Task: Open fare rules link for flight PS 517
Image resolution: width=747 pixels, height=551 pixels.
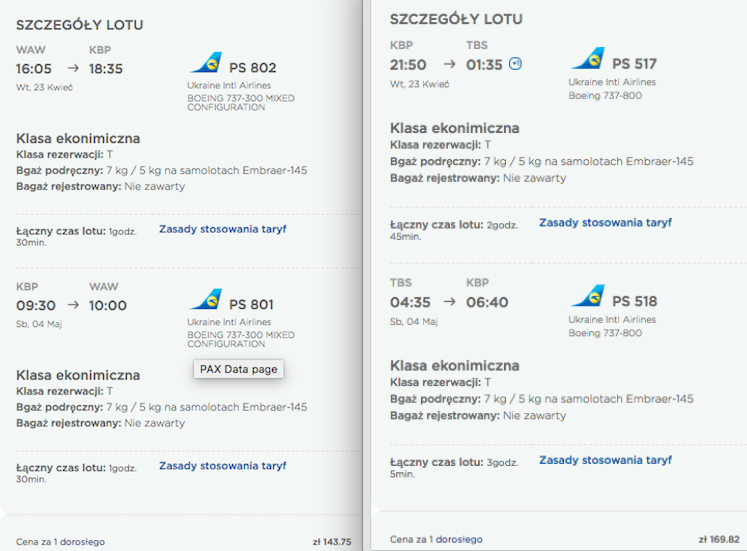Action: click(605, 222)
